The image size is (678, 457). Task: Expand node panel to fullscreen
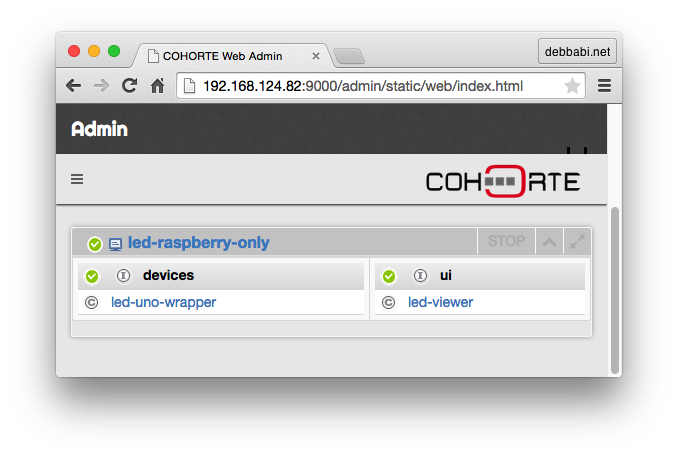[577, 241]
